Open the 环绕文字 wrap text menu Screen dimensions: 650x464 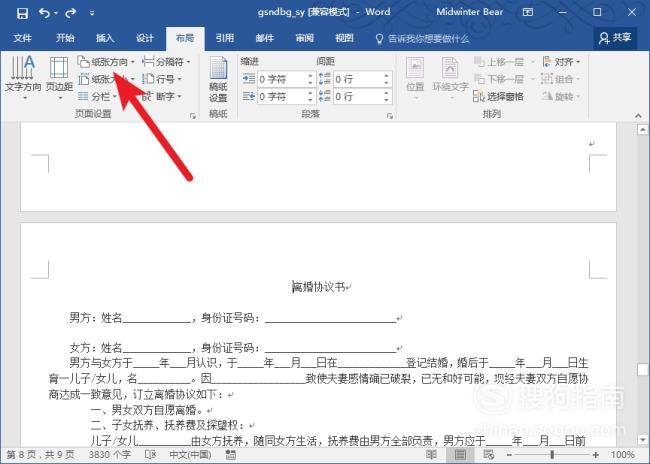[x=450, y=79]
